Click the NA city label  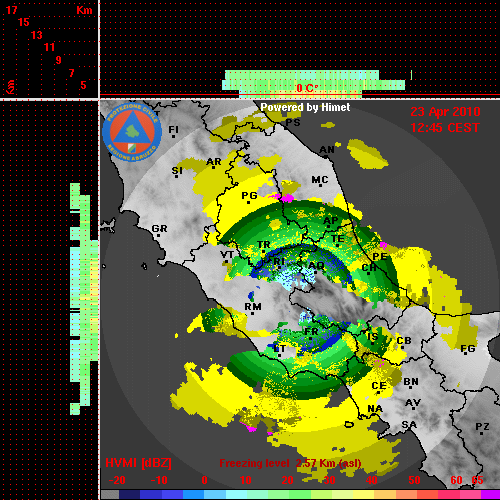[375, 409]
